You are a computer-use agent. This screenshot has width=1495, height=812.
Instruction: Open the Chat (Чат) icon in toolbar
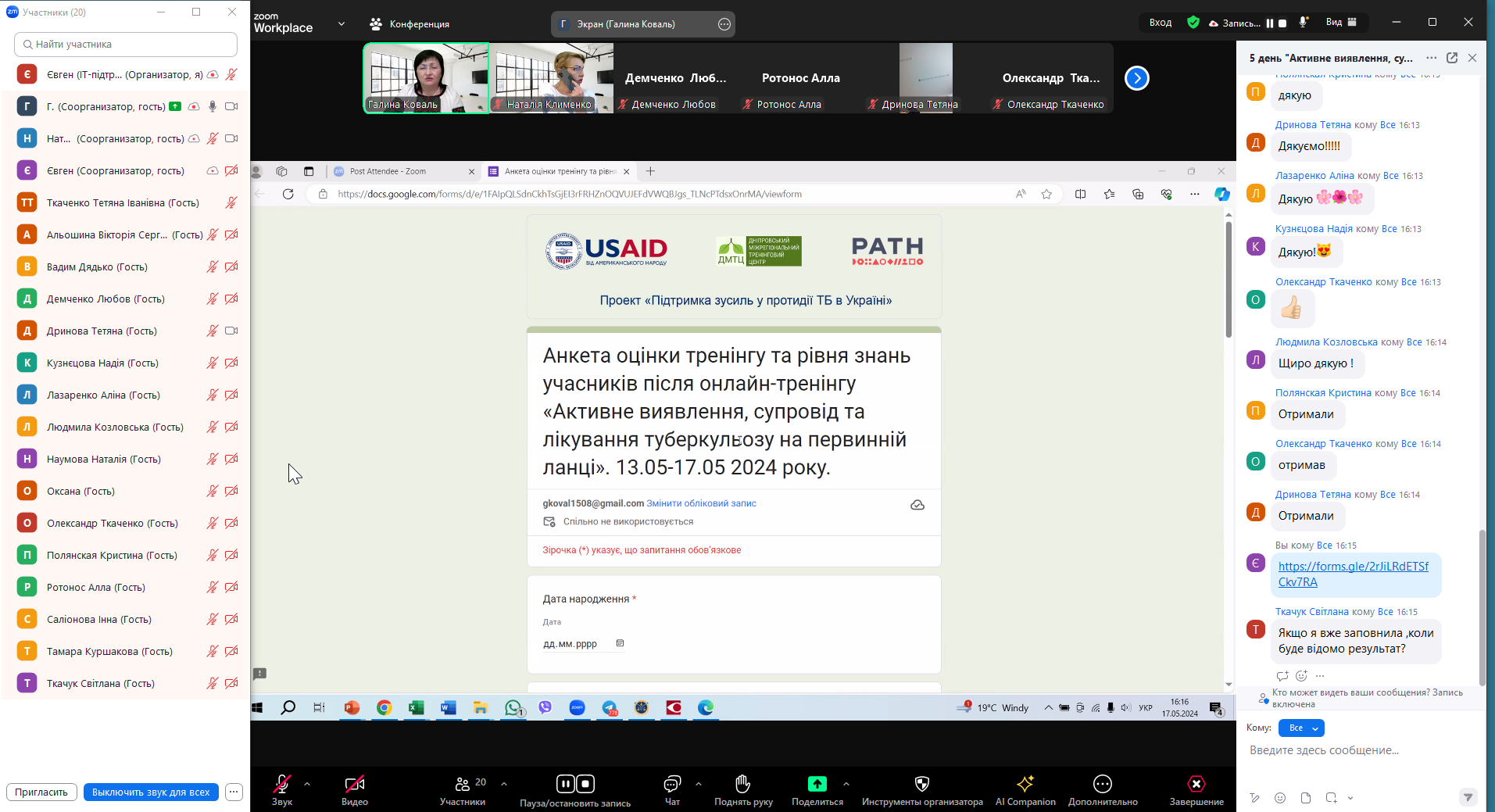click(671, 784)
